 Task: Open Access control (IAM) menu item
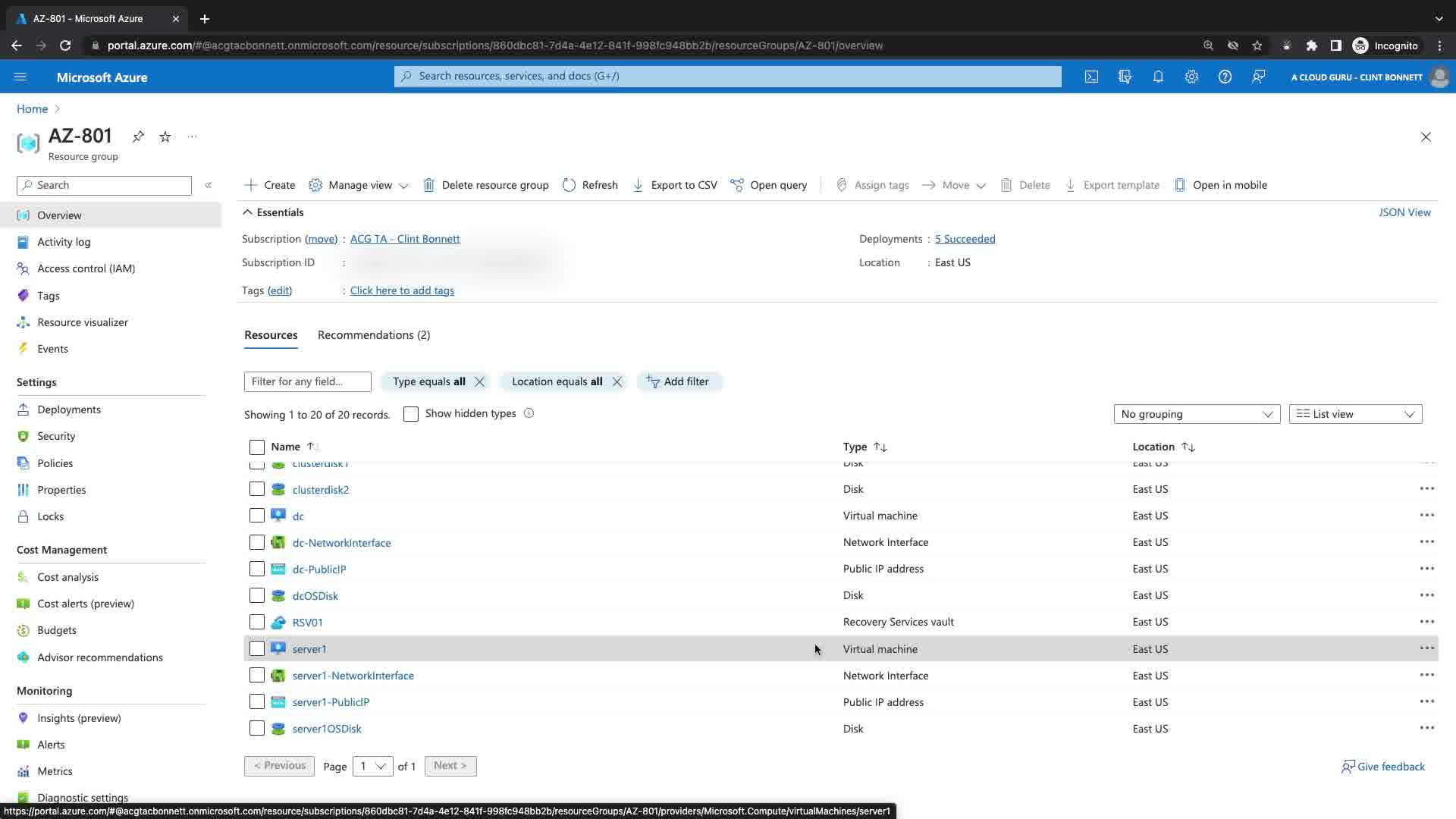tap(86, 268)
